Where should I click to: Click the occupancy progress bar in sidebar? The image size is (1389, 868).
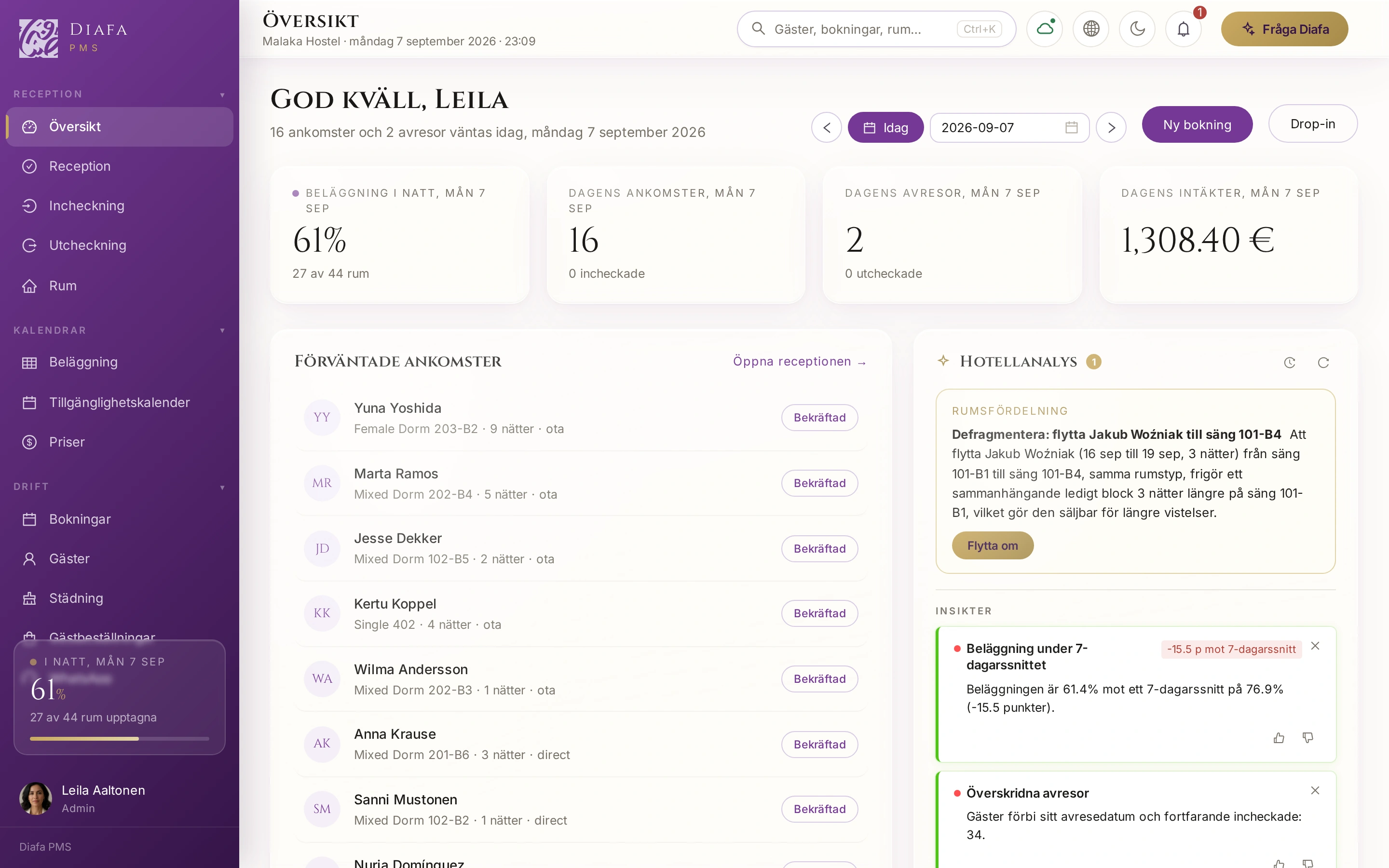120,739
